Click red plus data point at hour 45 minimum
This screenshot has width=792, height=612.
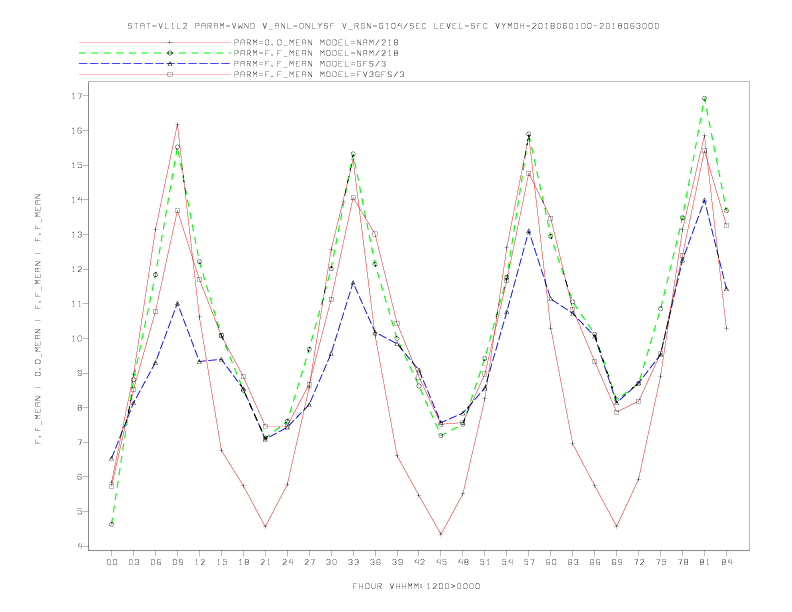(441, 534)
